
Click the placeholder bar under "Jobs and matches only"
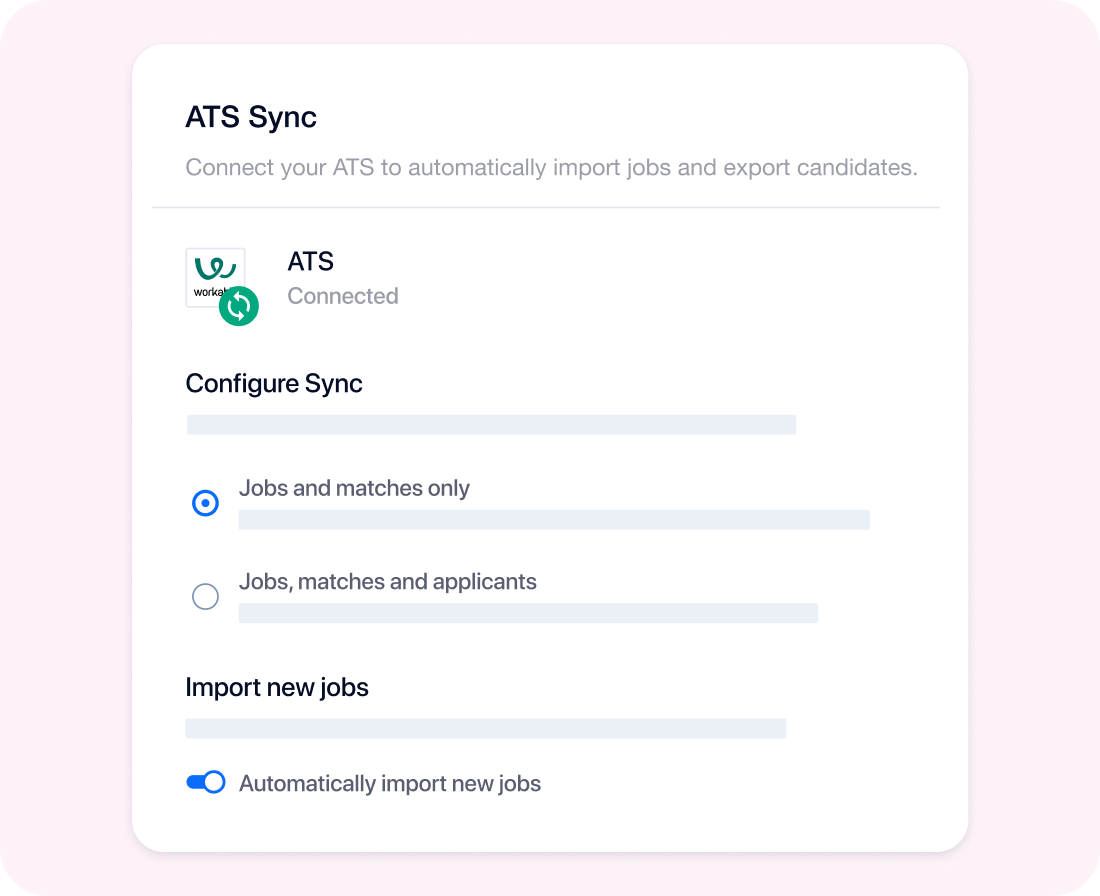tap(553, 520)
